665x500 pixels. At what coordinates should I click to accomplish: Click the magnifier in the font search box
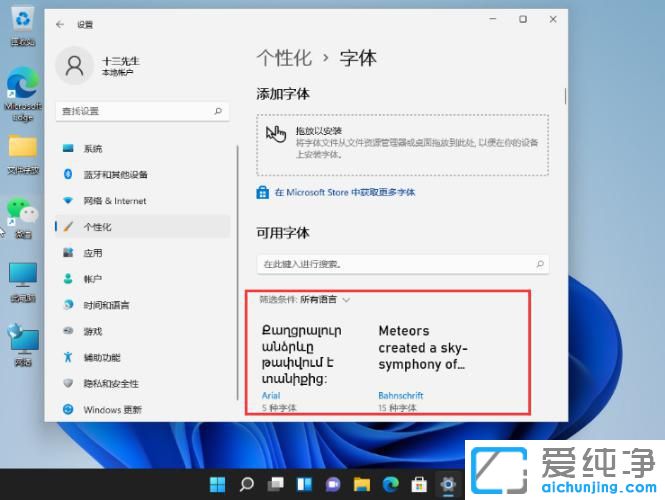[540, 264]
